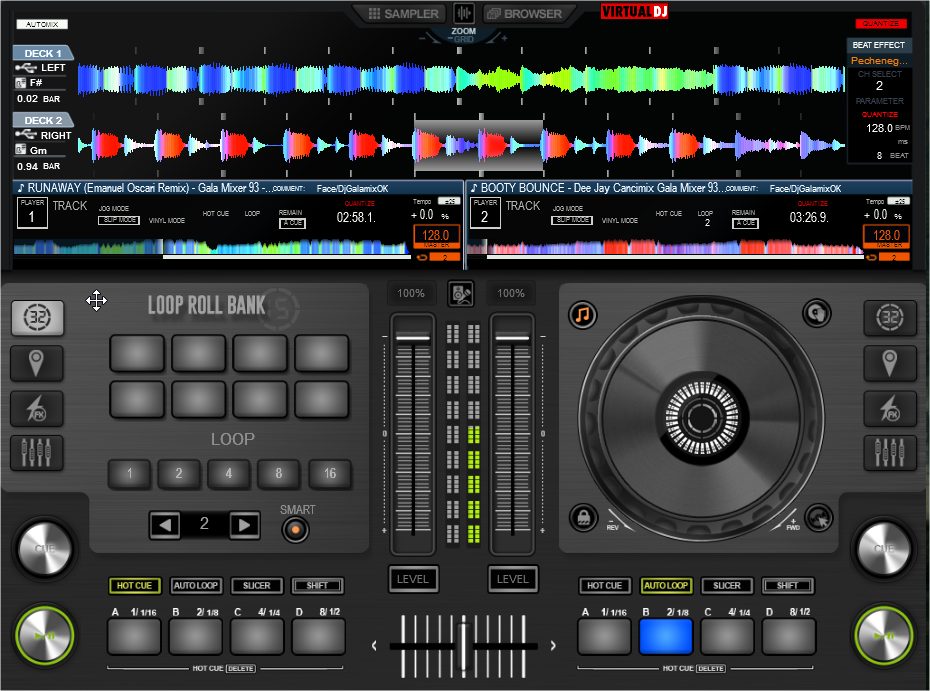Select the 32-beat loop icon on right deck
The image size is (930, 691).
(x=891, y=317)
